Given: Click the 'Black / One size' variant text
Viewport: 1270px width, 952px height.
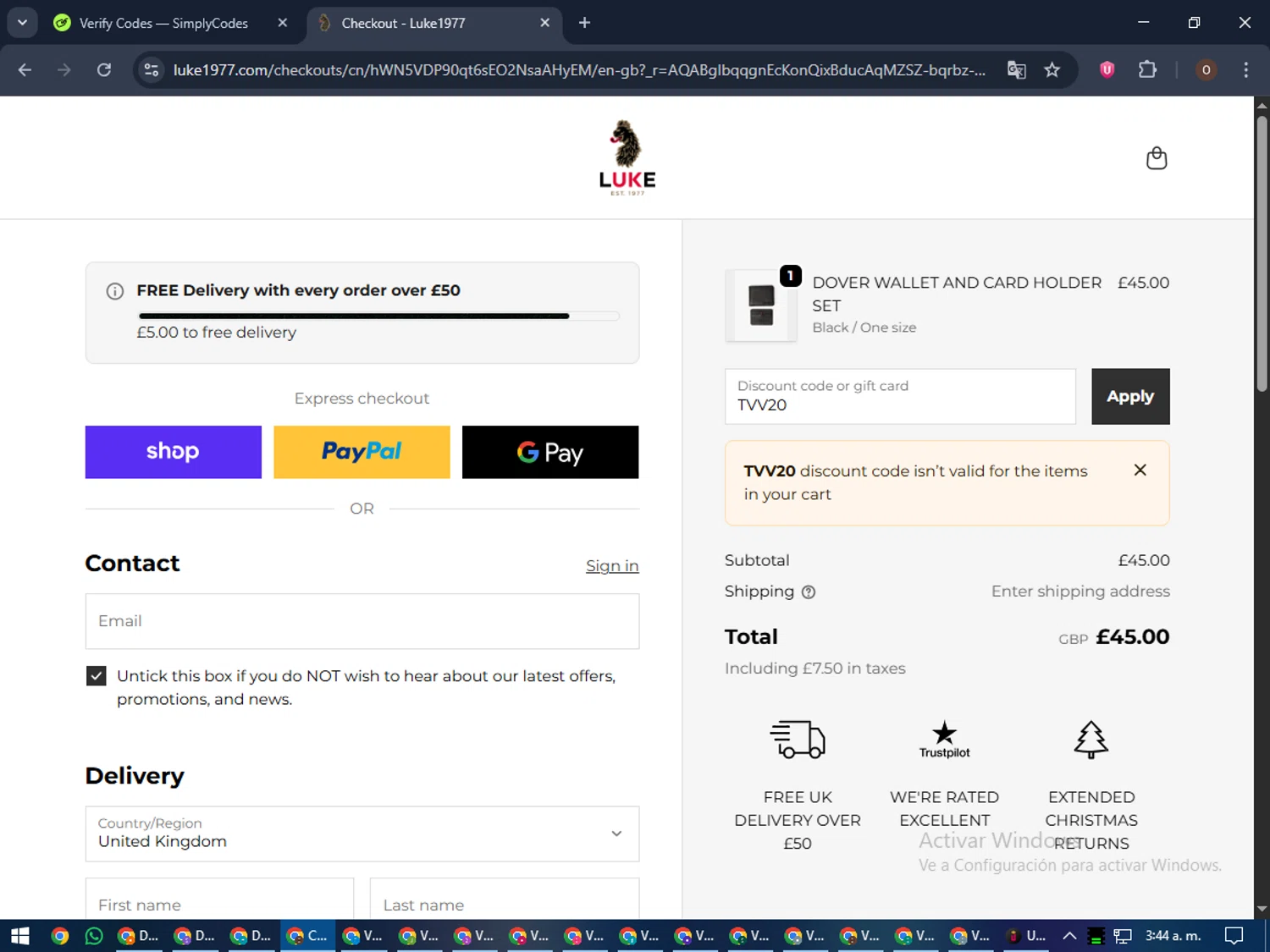Looking at the screenshot, I should pos(864,327).
